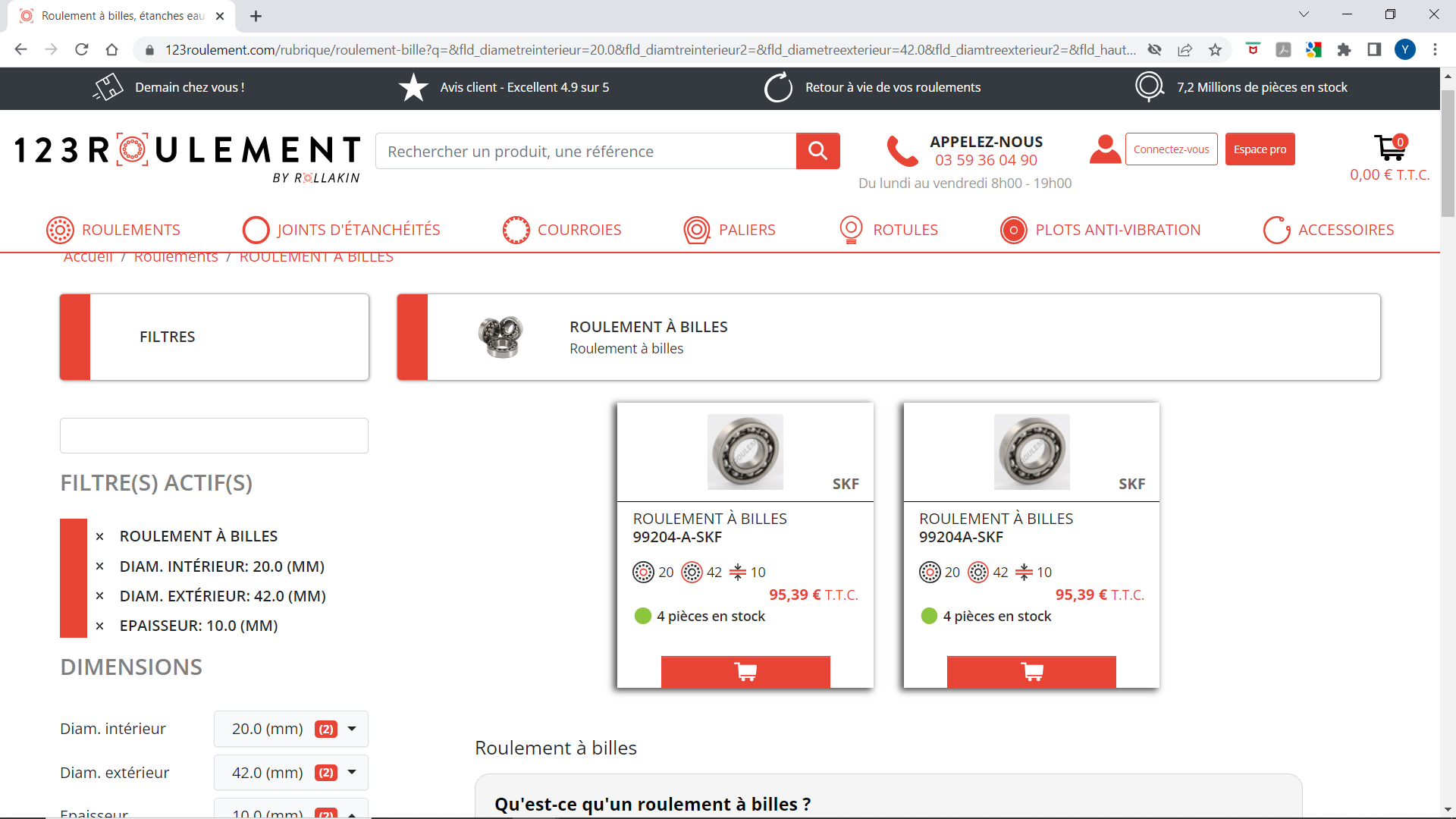Expand the Diam. intérieur dropdown
Image resolution: width=1456 pixels, height=819 pixels.
[x=291, y=729]
